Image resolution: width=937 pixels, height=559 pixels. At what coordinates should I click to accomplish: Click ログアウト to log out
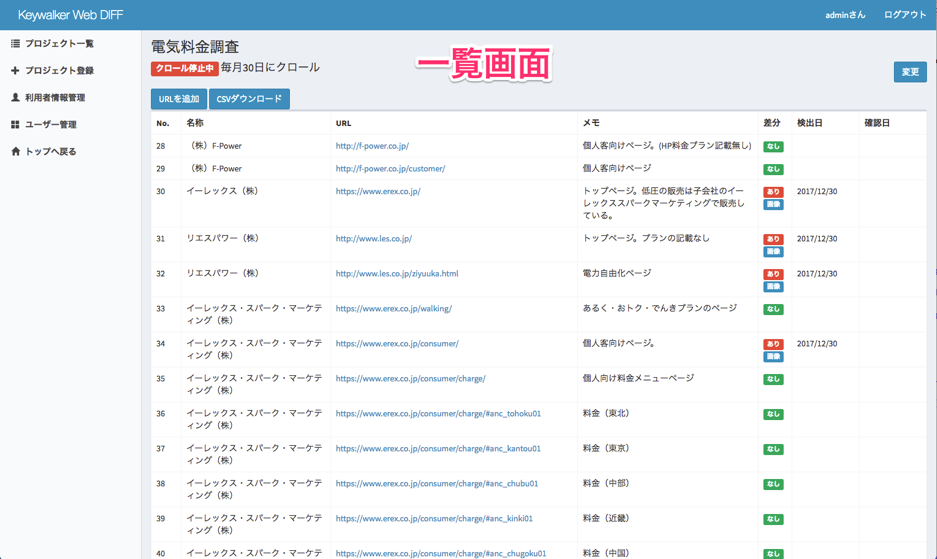[x=905, y=15]
